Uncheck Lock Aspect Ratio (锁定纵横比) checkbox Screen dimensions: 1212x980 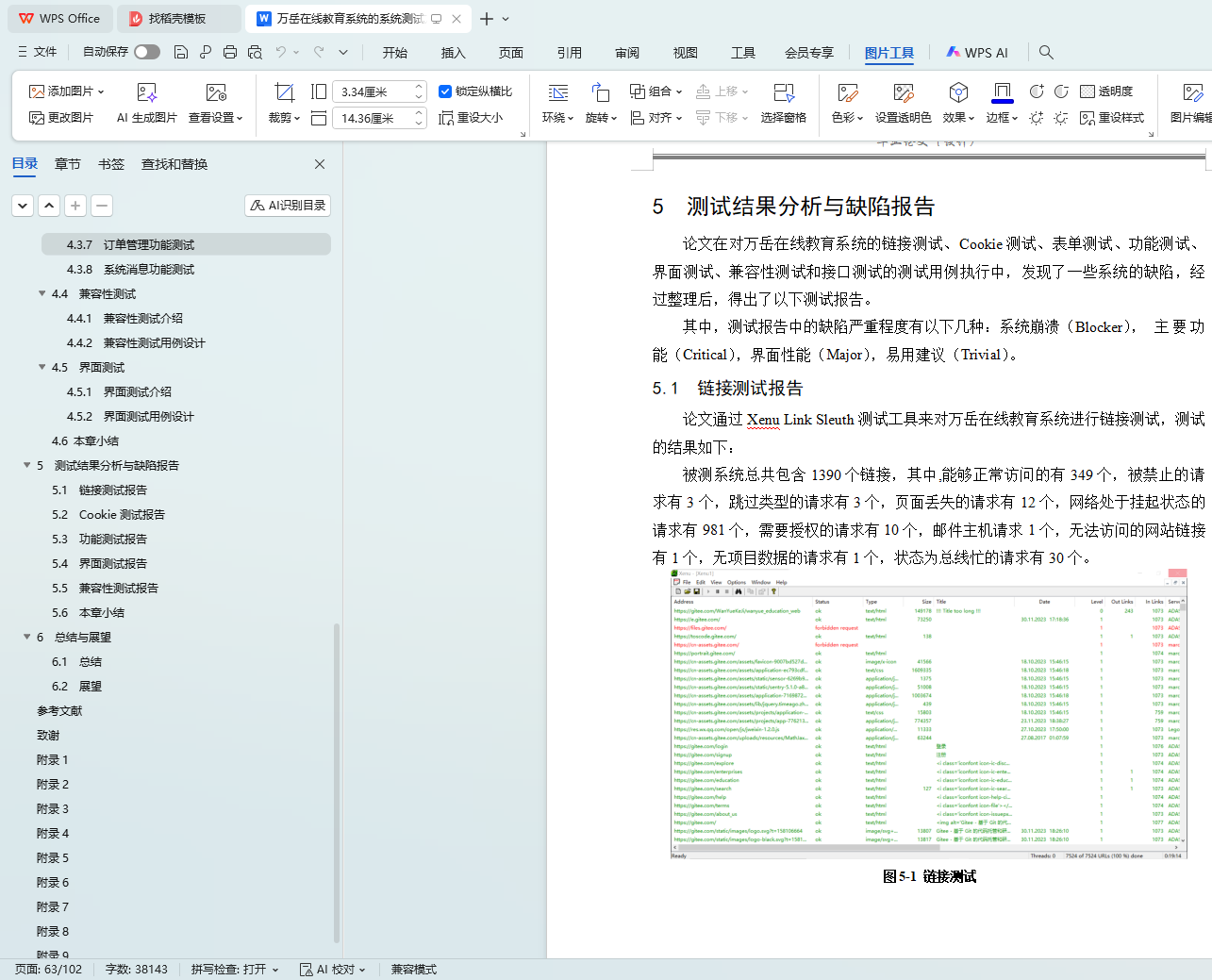tap(445, 91)
